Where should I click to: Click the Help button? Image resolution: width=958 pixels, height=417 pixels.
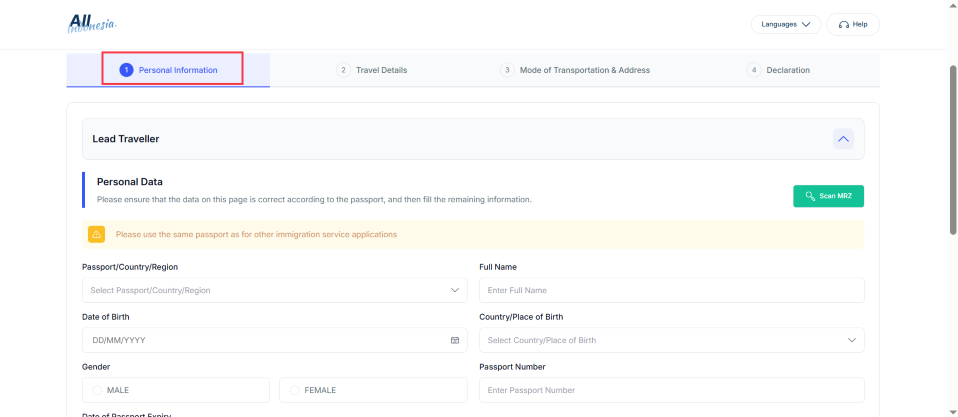(x=853, y=24)
